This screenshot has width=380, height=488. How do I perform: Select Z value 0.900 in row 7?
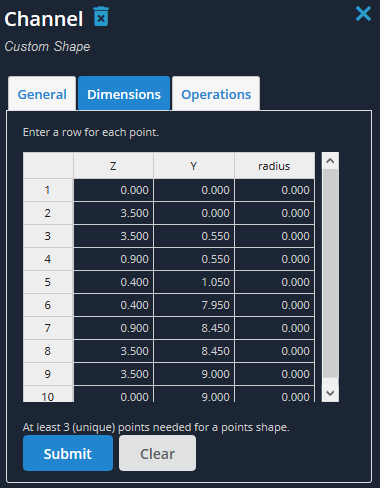pyautogui.click(x=114, y=328)
